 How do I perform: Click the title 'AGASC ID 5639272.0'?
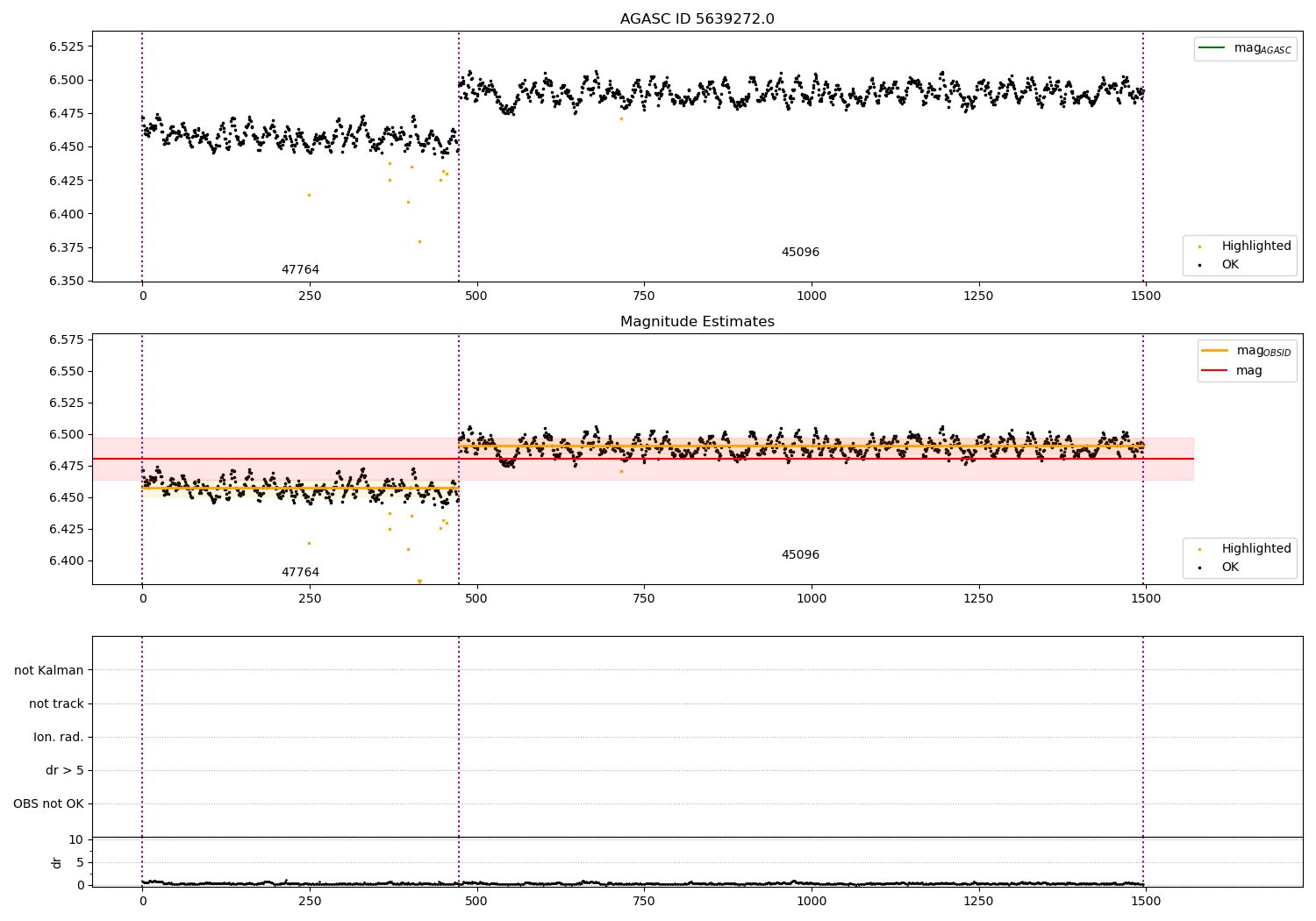(x=697, y=19)
